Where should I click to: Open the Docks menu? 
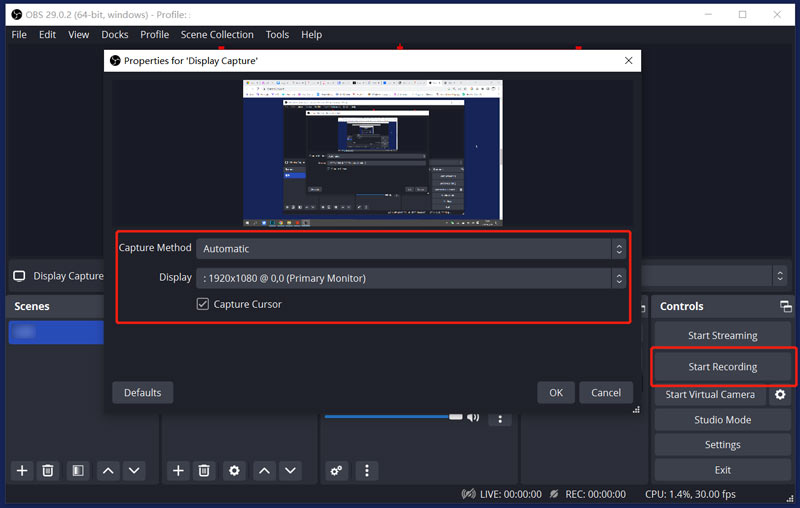click(115, 34)
